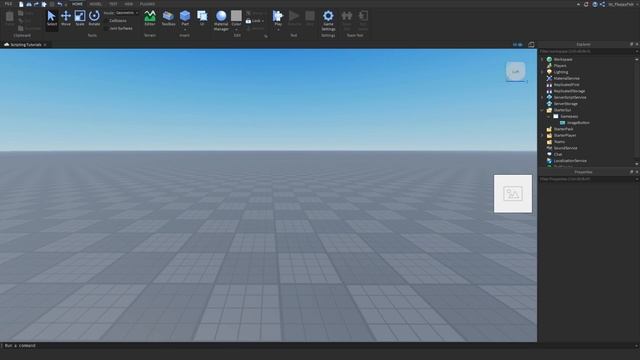Switch to the PLUGINS ribbon tab
Viewport: 640px width, 360px height.
[x=147, y=4]
